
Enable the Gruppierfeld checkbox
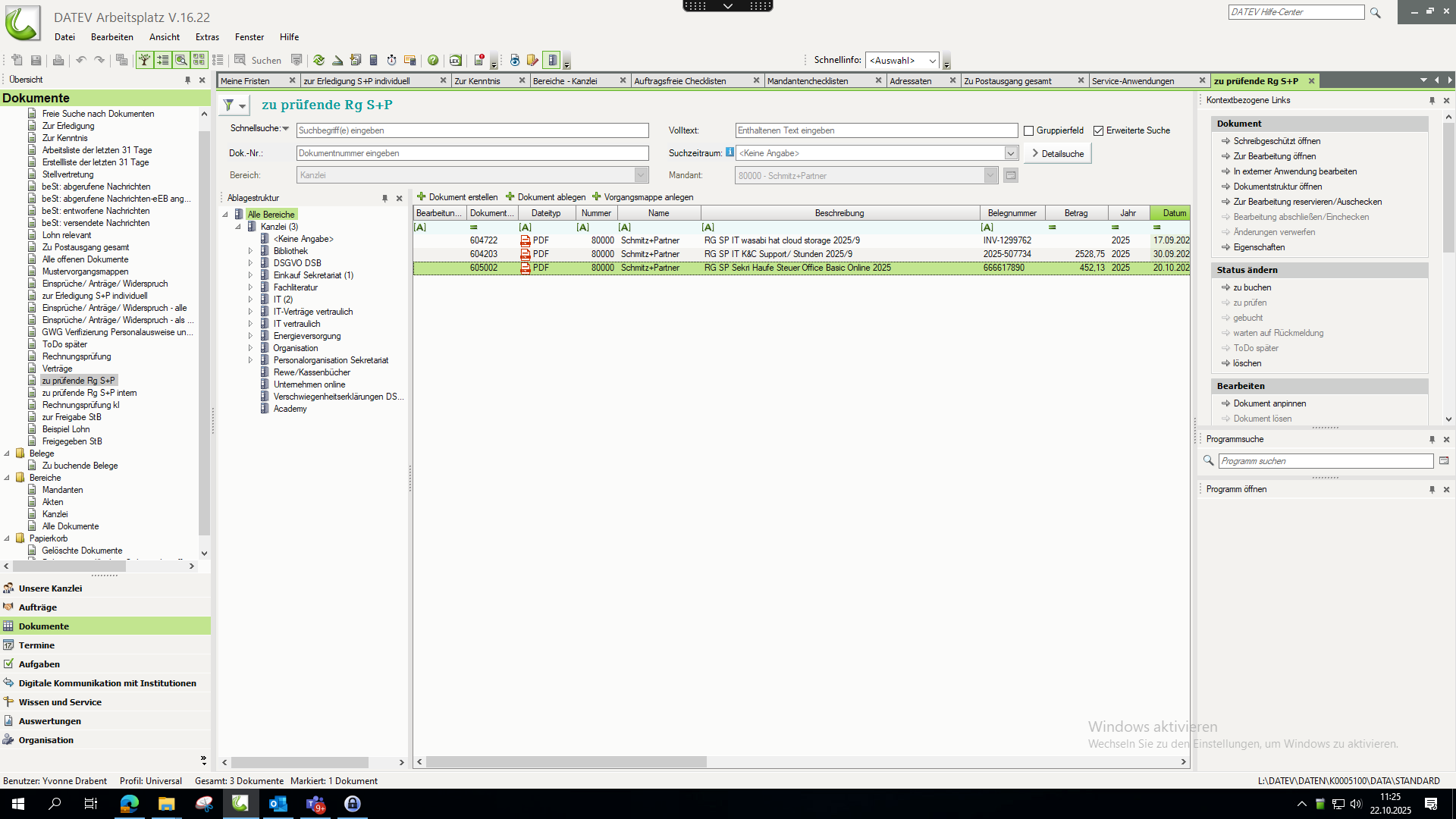(1029, 131)
